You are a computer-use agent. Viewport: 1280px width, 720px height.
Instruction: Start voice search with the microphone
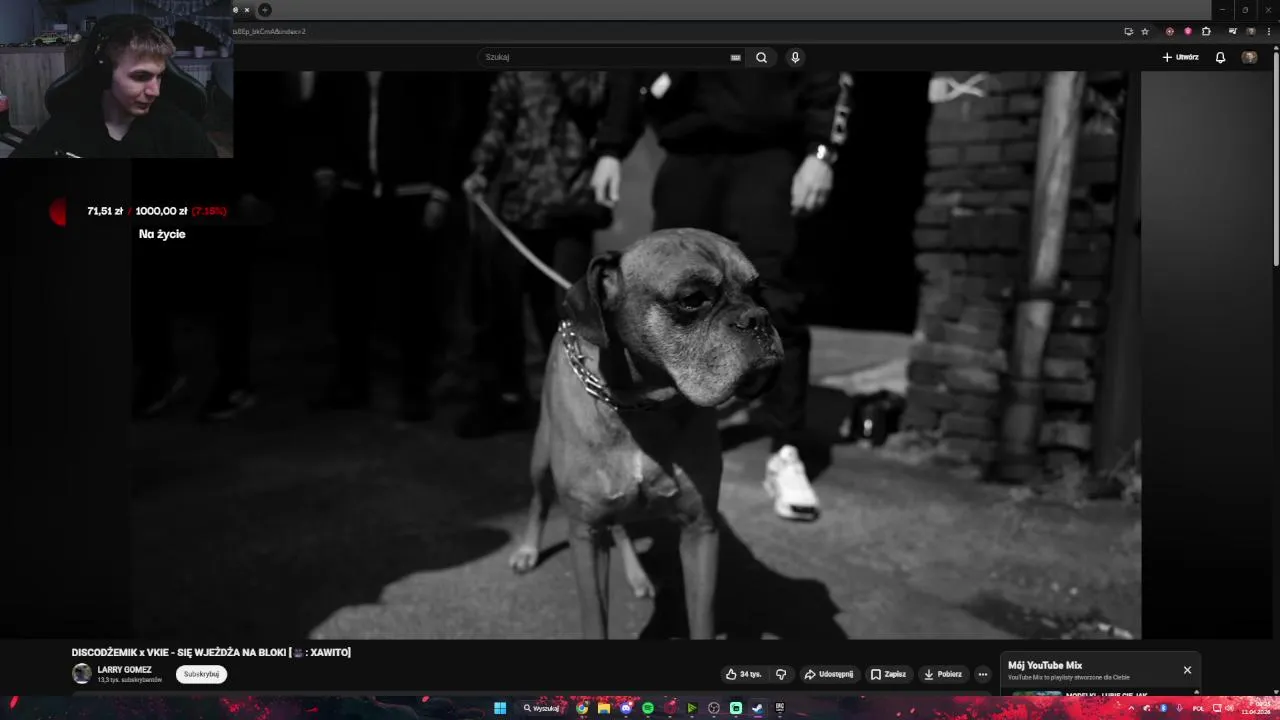(x=795, y=57)
